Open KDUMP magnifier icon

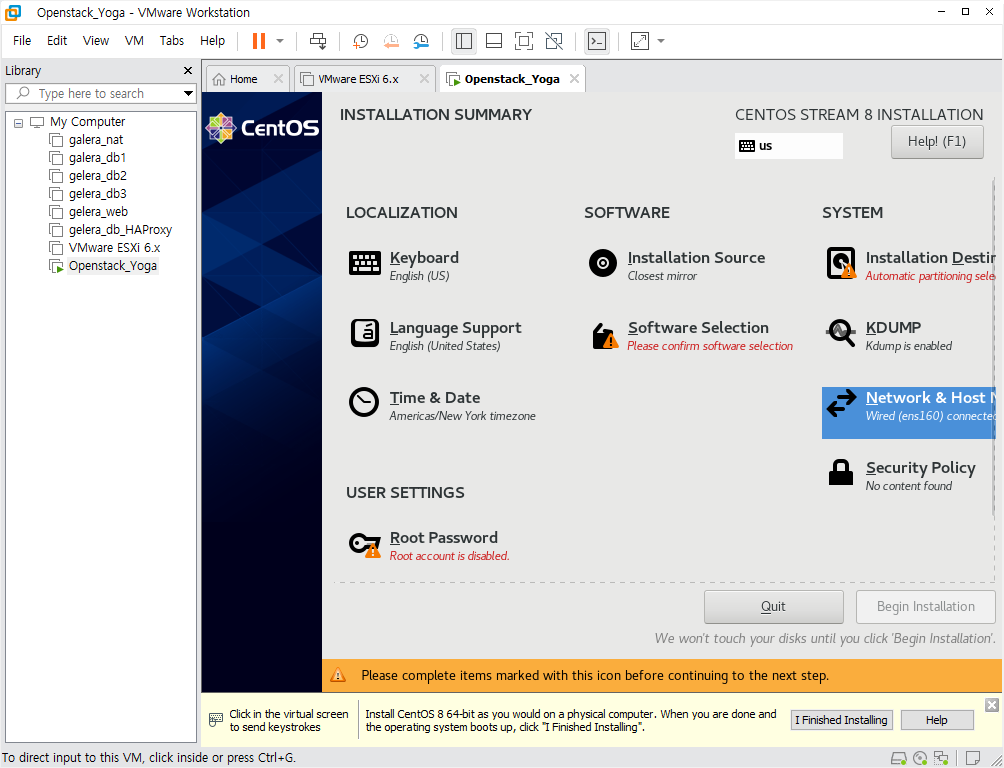point(841,333)
